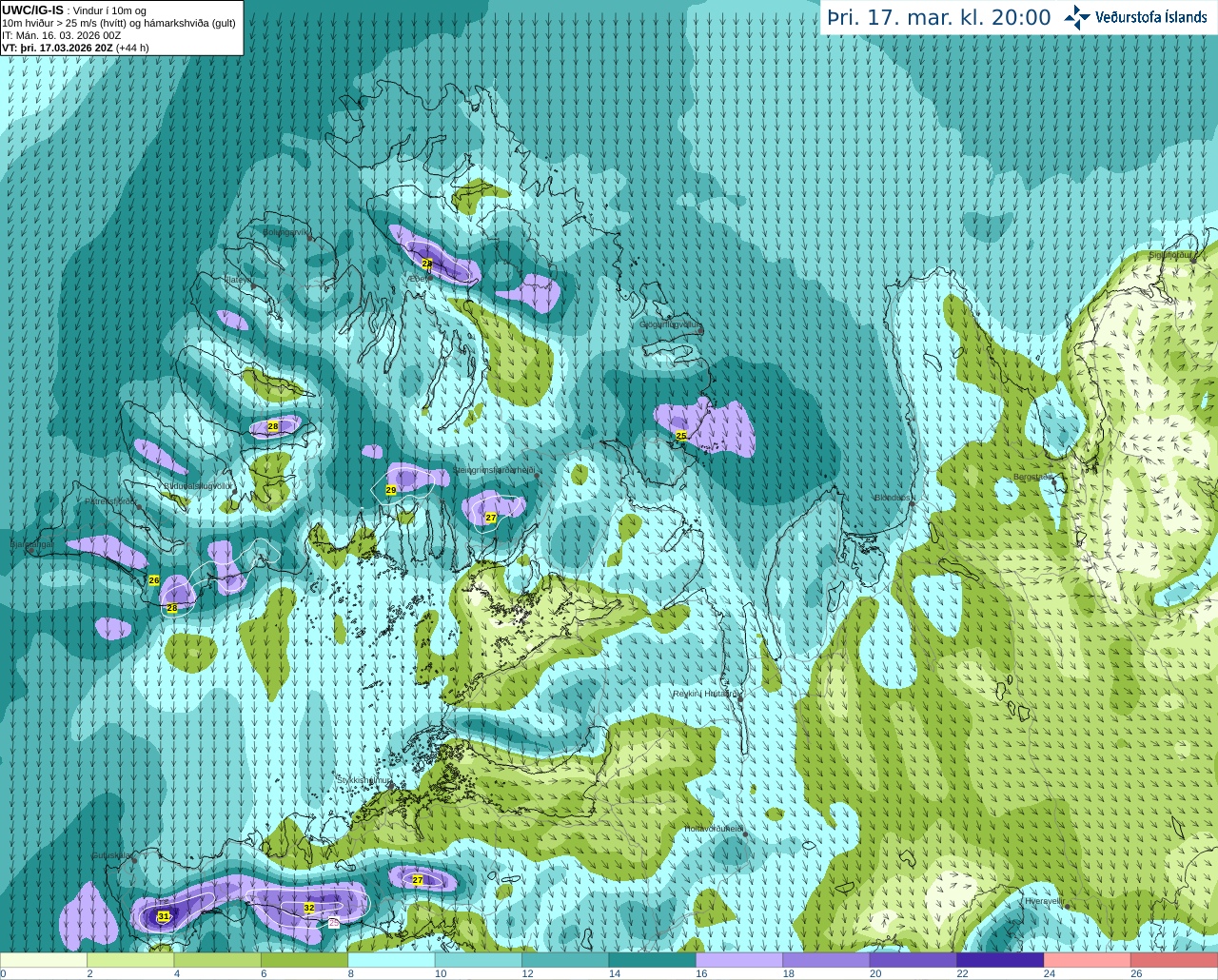Click the Steingrímsfjarðarheiði station label

[495, 470]
